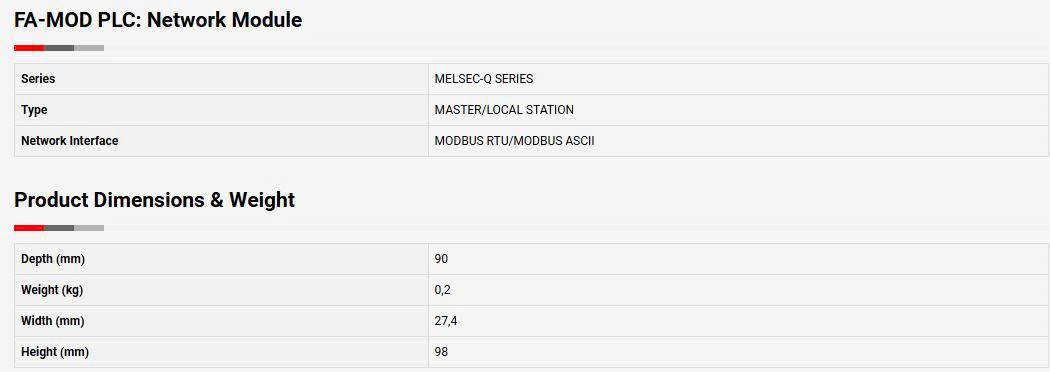Select the MELSEC-Q SERIES value
The height and width of the screenshot is (372, 1050).
point(483,79)
